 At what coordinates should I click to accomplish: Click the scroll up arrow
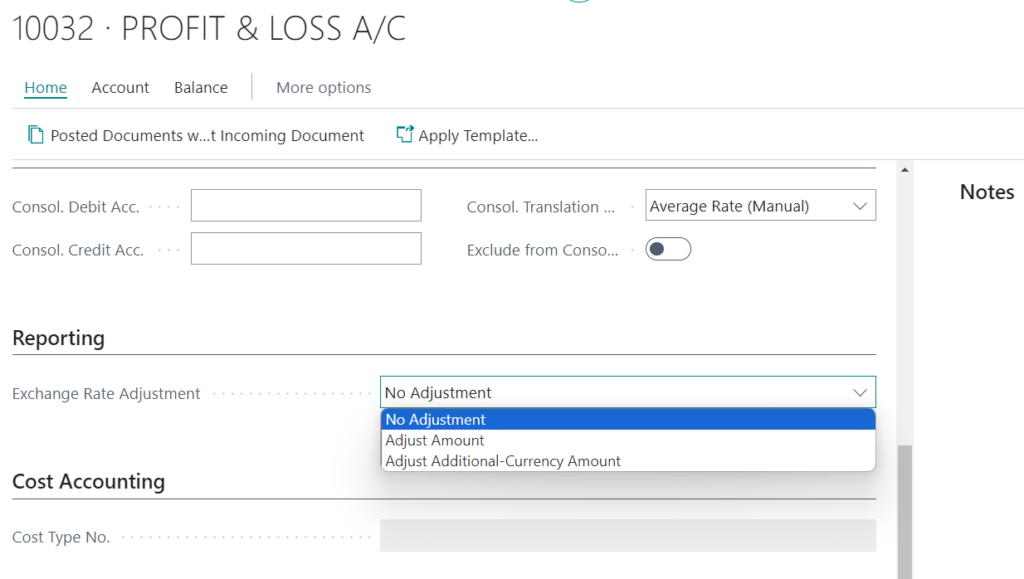coord(904,170)
